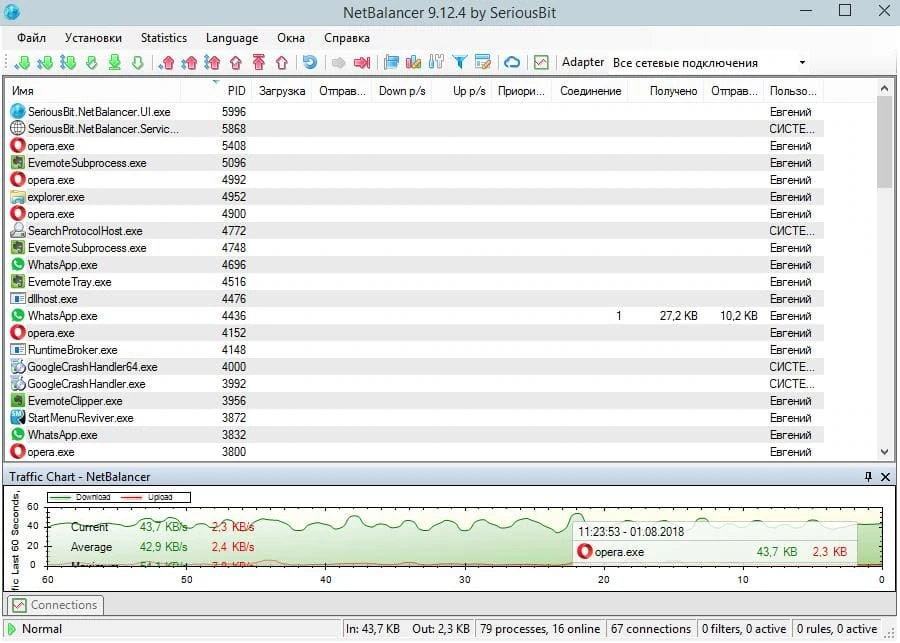Open the Statistics menu
The width and height of the screenshot is (900, 643).
tap(164, 38)
